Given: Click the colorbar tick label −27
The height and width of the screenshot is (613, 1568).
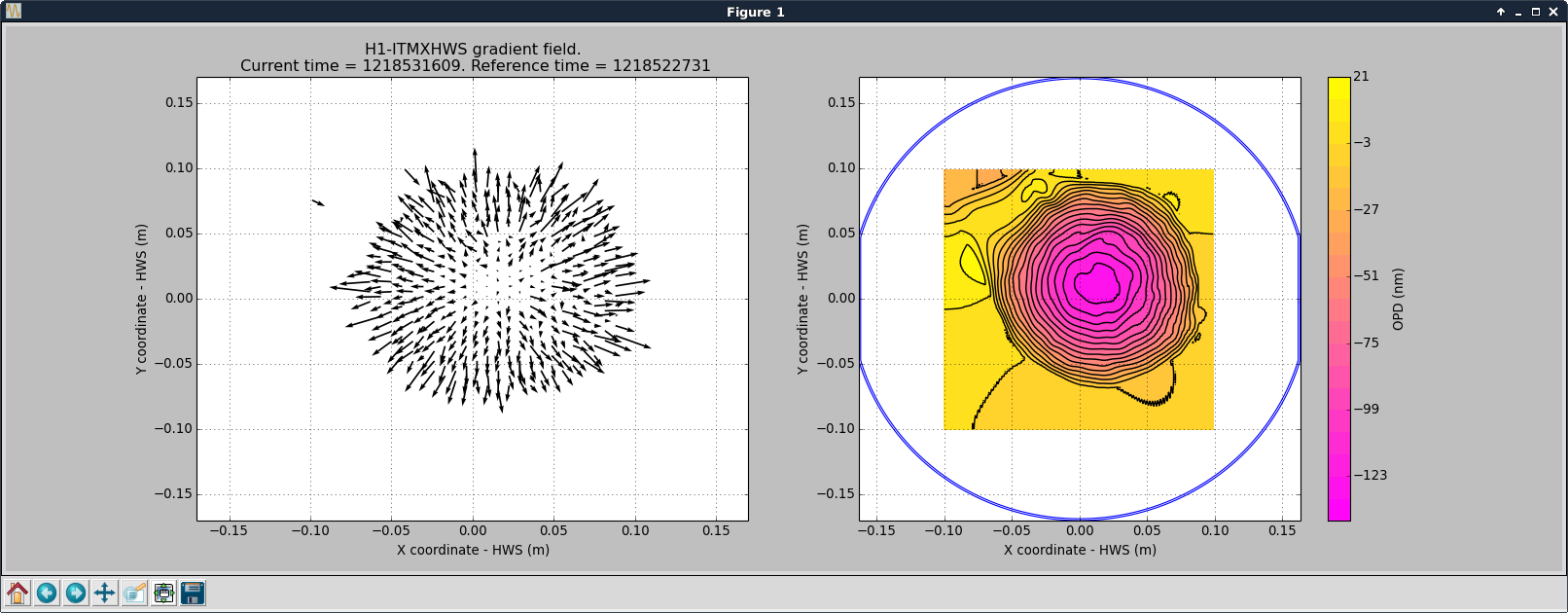Looking at the screenshot, I should point(1366,209).
